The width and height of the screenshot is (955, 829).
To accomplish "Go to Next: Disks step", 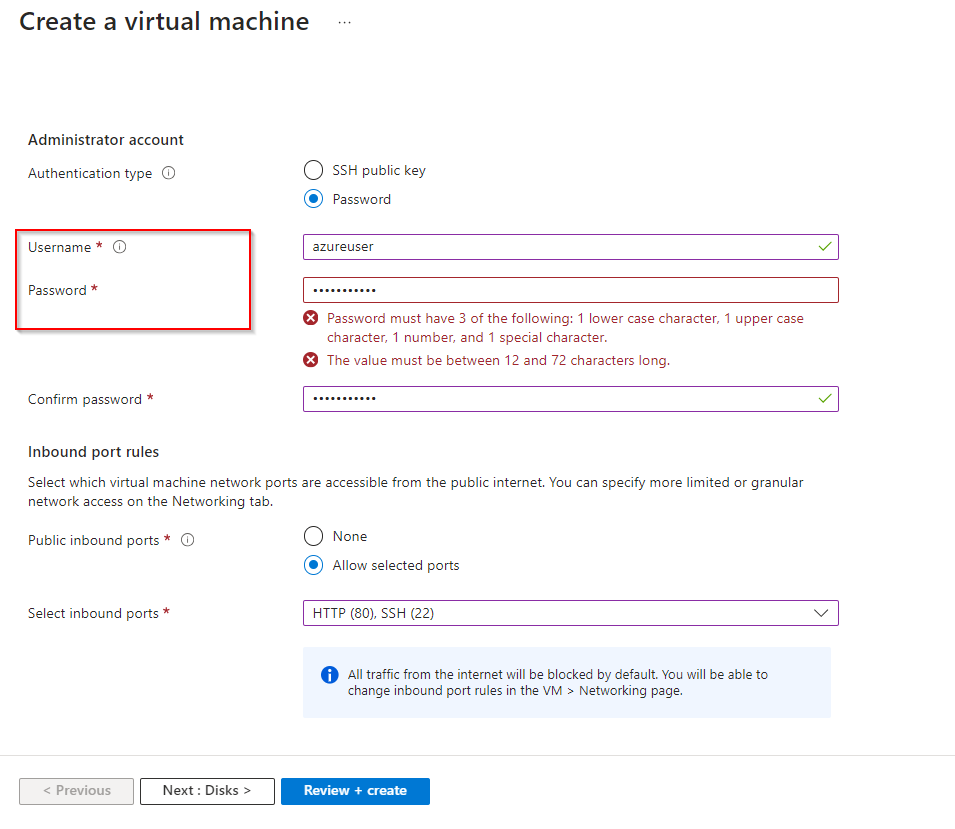I will [x=206, y=791].
